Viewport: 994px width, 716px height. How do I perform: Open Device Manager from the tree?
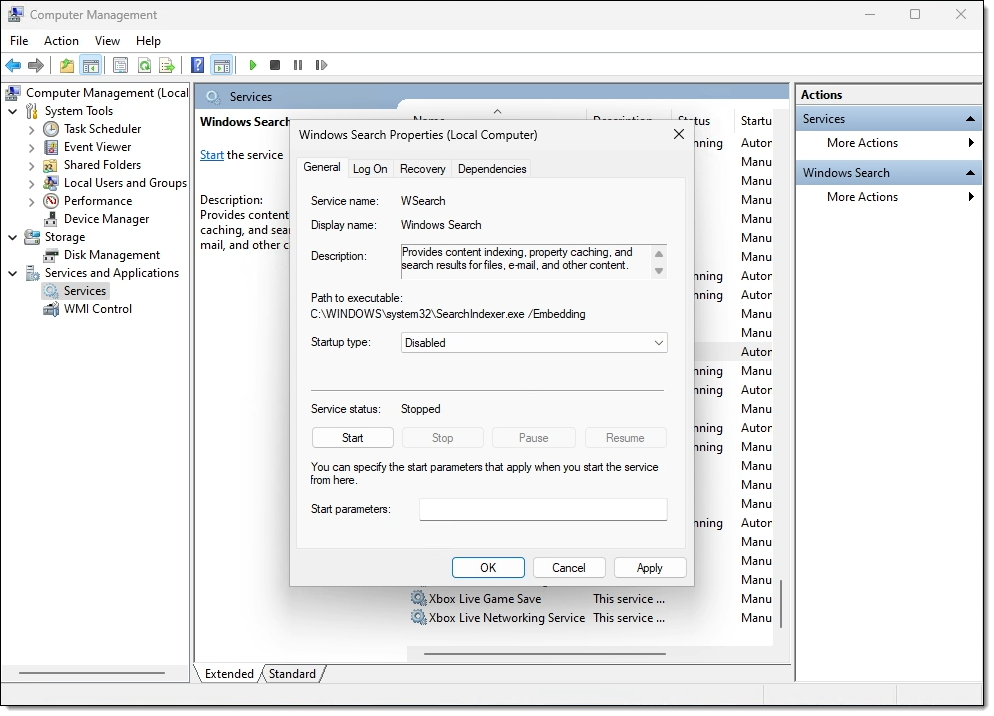(106, 219)
